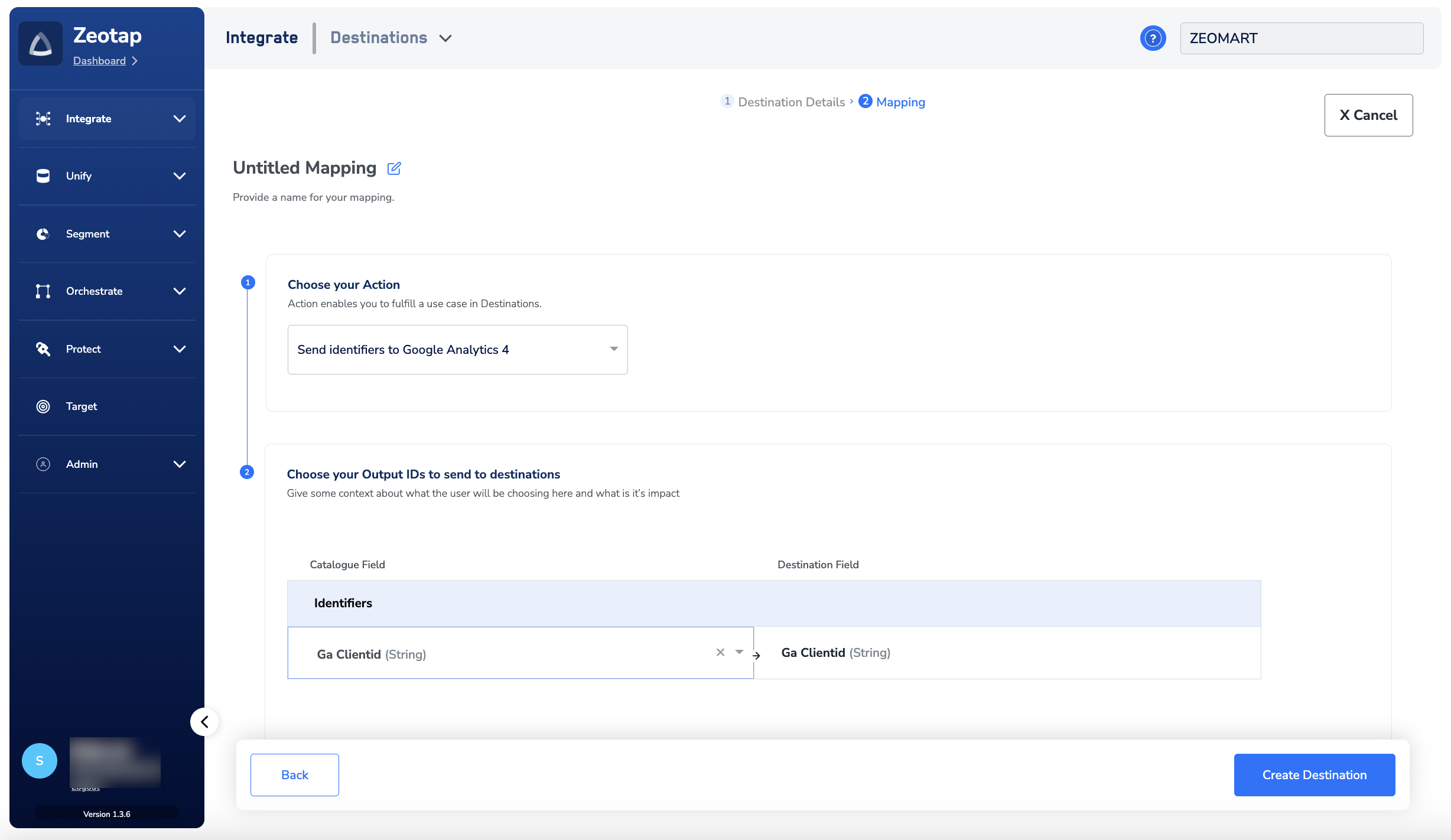Click the Target bullseye icon in sidebar
The height and width of the screenshot is (840, 1451).
click(x=43, y=406)
